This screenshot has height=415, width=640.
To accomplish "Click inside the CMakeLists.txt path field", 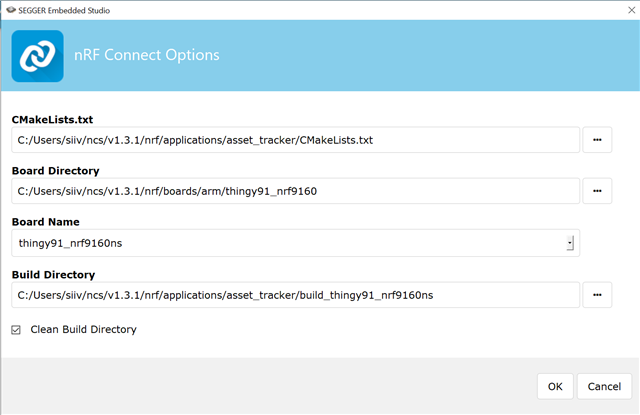I will click(296, 140).
